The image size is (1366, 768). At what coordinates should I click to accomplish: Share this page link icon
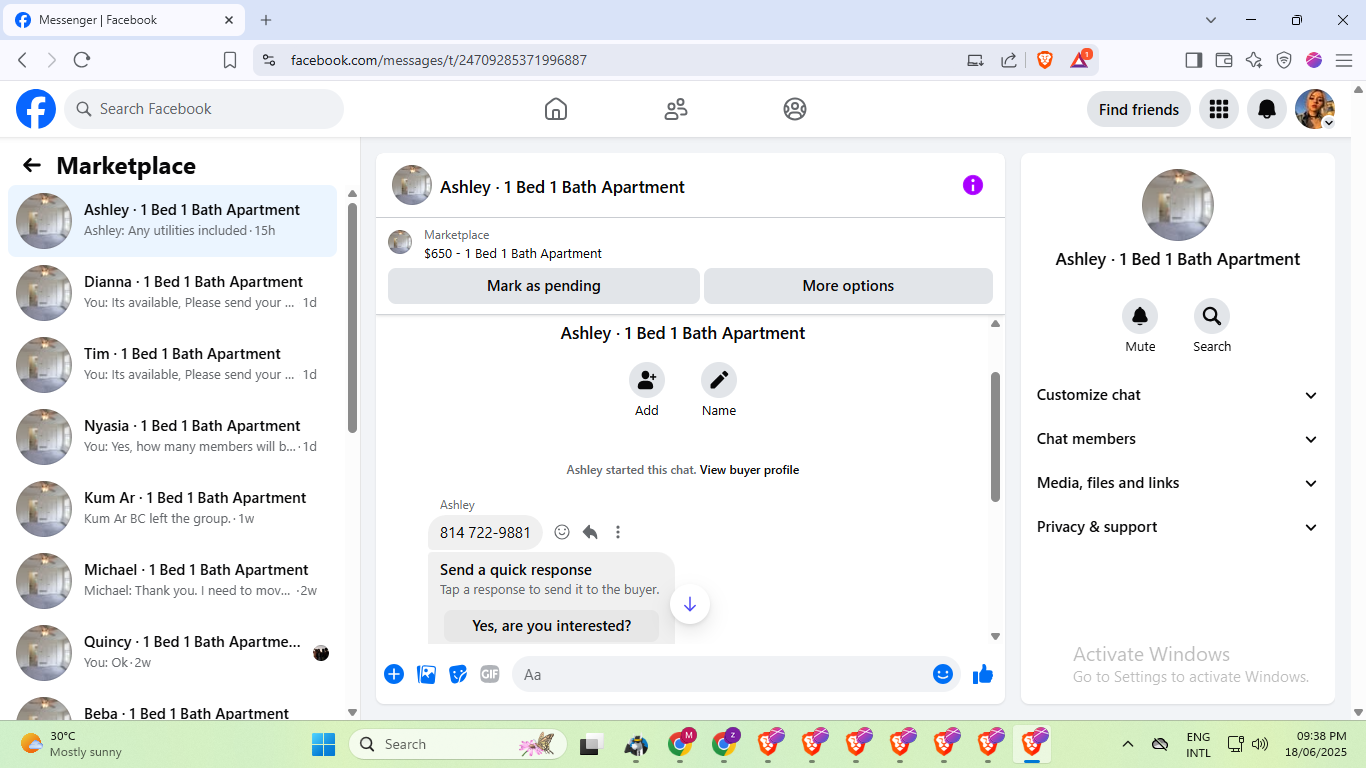pos(1009,60)
